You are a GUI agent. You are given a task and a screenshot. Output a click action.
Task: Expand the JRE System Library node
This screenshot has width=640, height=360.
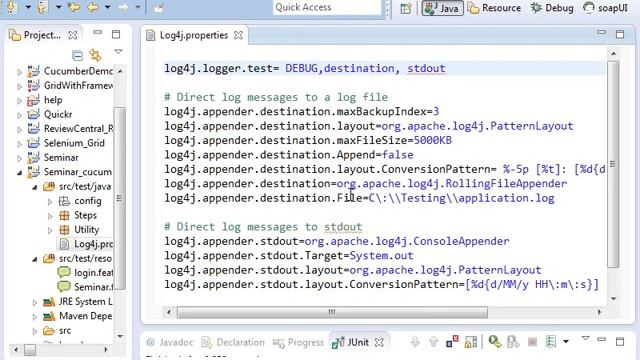pyautogui.click(x=35, y=302)
